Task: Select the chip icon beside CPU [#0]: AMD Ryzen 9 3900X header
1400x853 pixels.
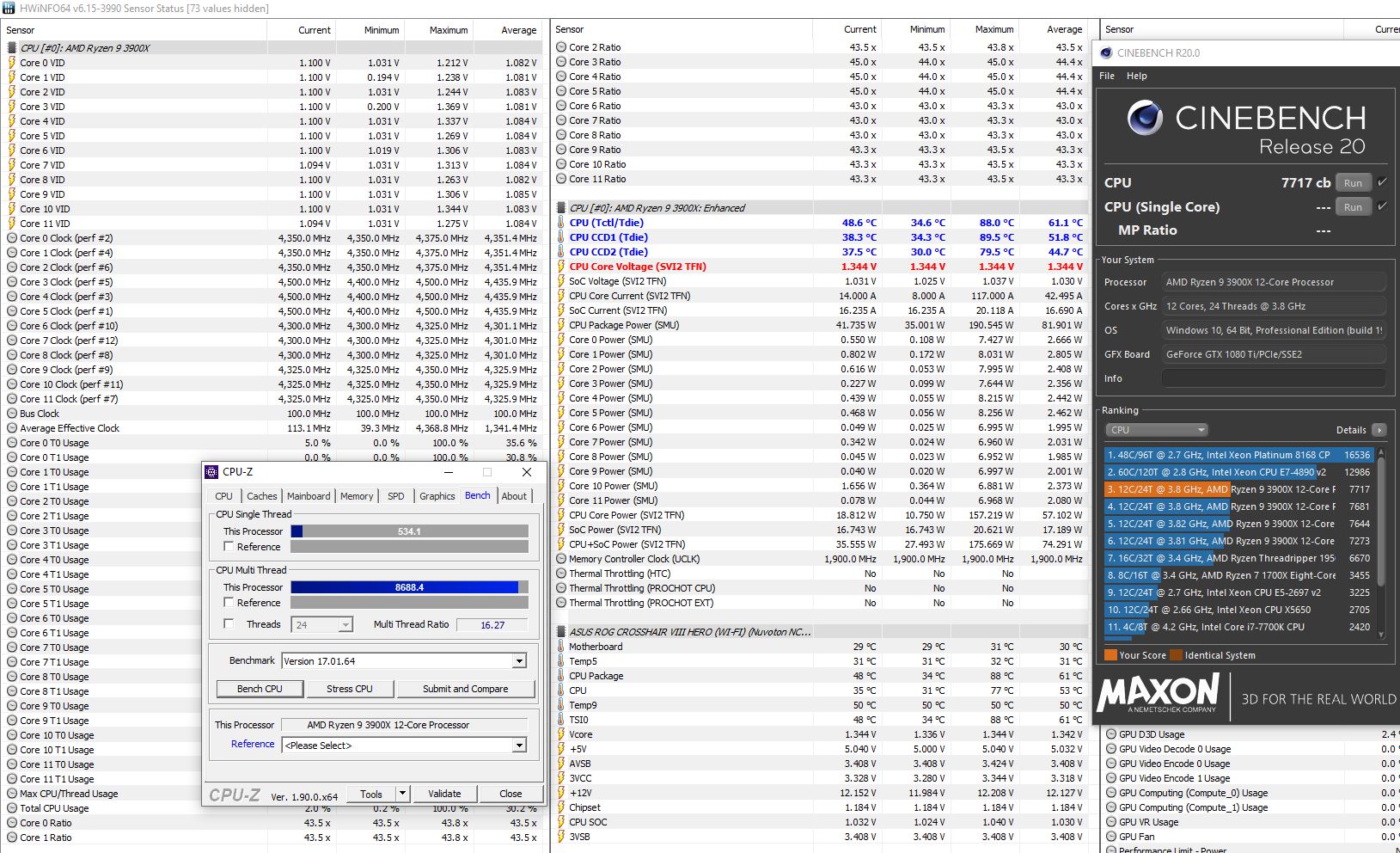Action: click(x=12, y=48)
